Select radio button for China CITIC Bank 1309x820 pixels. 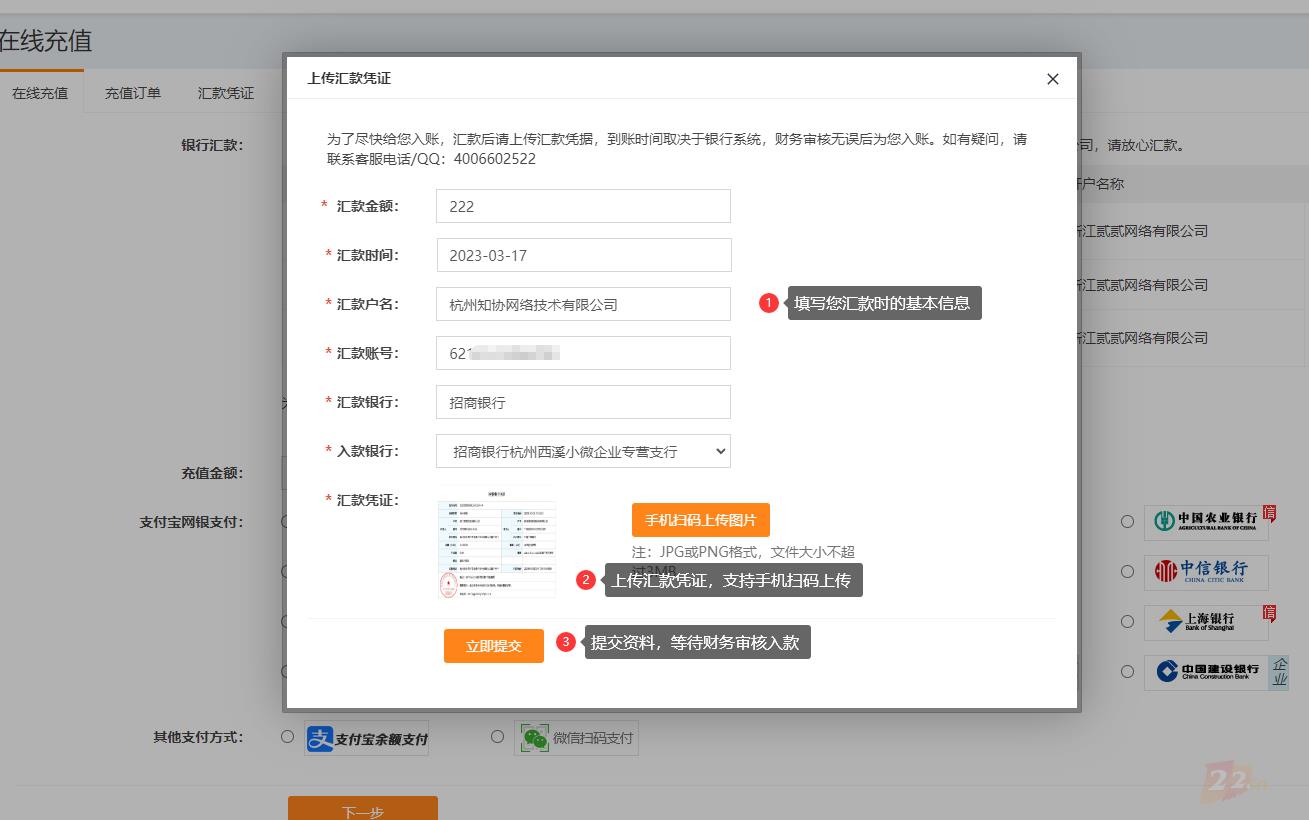click(1127, 571)
